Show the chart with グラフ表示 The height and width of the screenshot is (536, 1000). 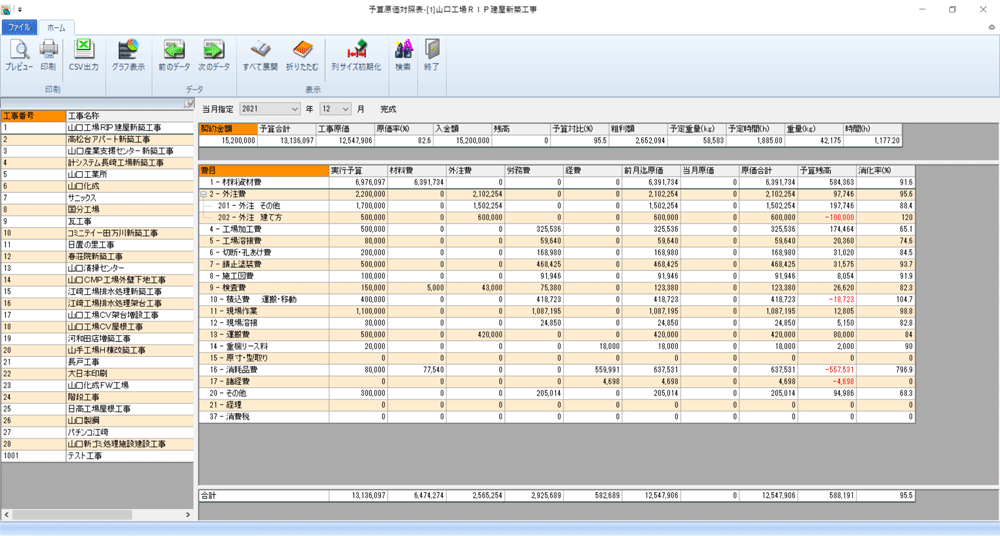(128, 54)
